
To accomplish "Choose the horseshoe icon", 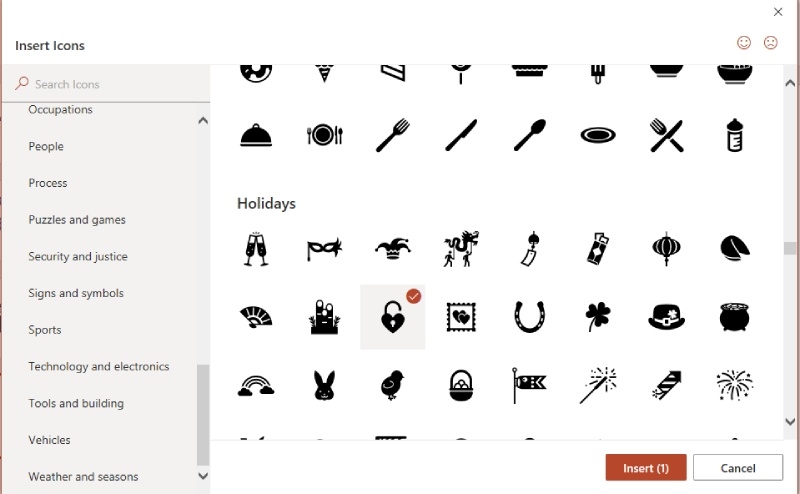I will (x=530, y=317).
